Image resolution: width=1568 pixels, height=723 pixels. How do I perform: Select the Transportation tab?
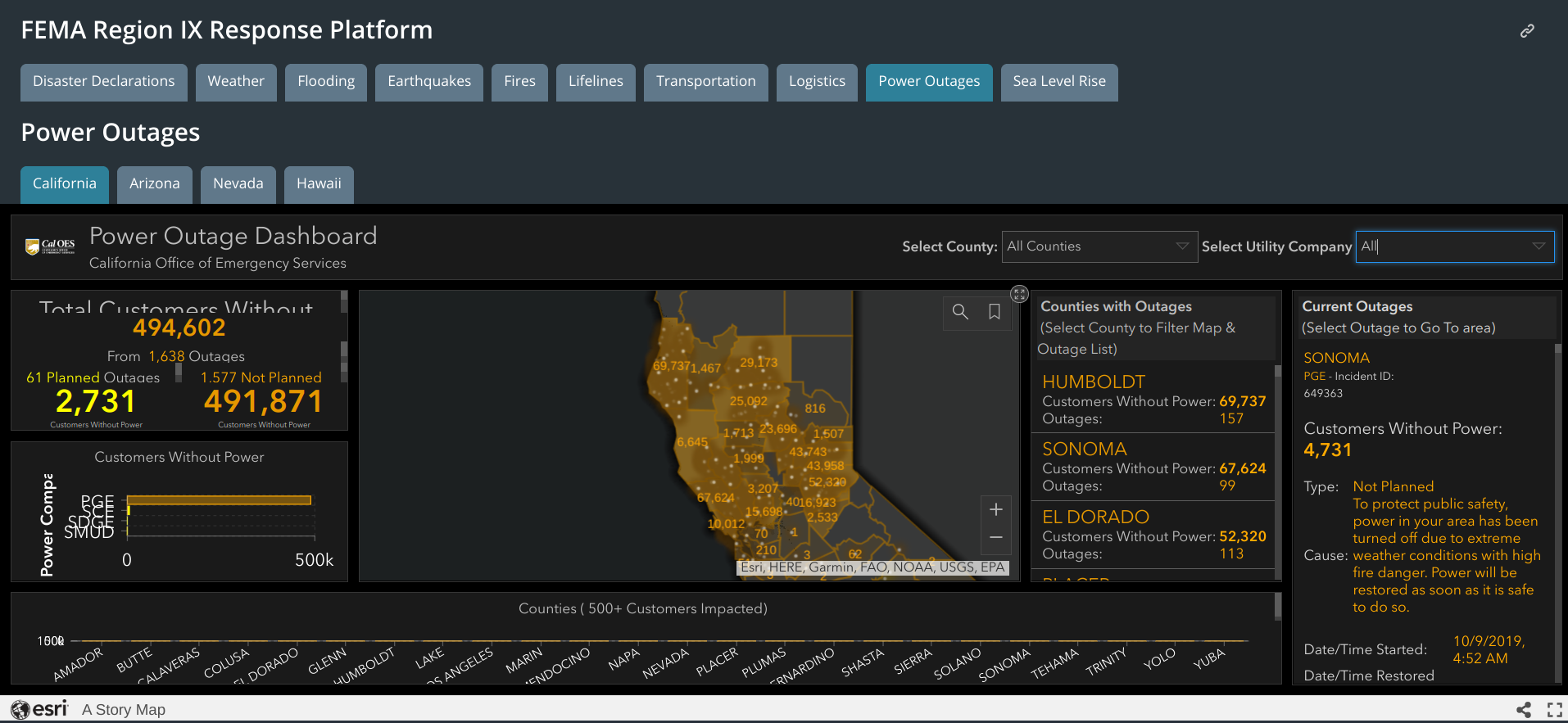click(x=706, y=82)
